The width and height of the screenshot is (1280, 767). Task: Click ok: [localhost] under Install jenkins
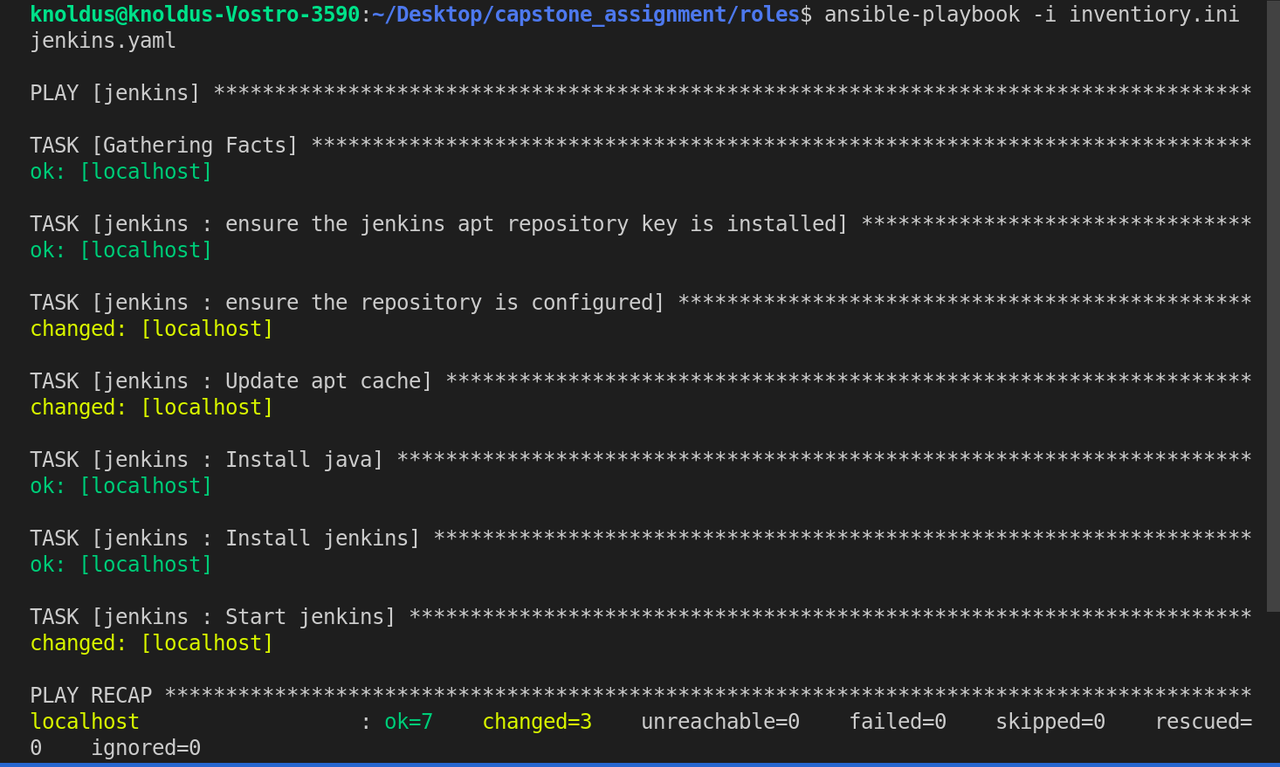coord(121,564)
